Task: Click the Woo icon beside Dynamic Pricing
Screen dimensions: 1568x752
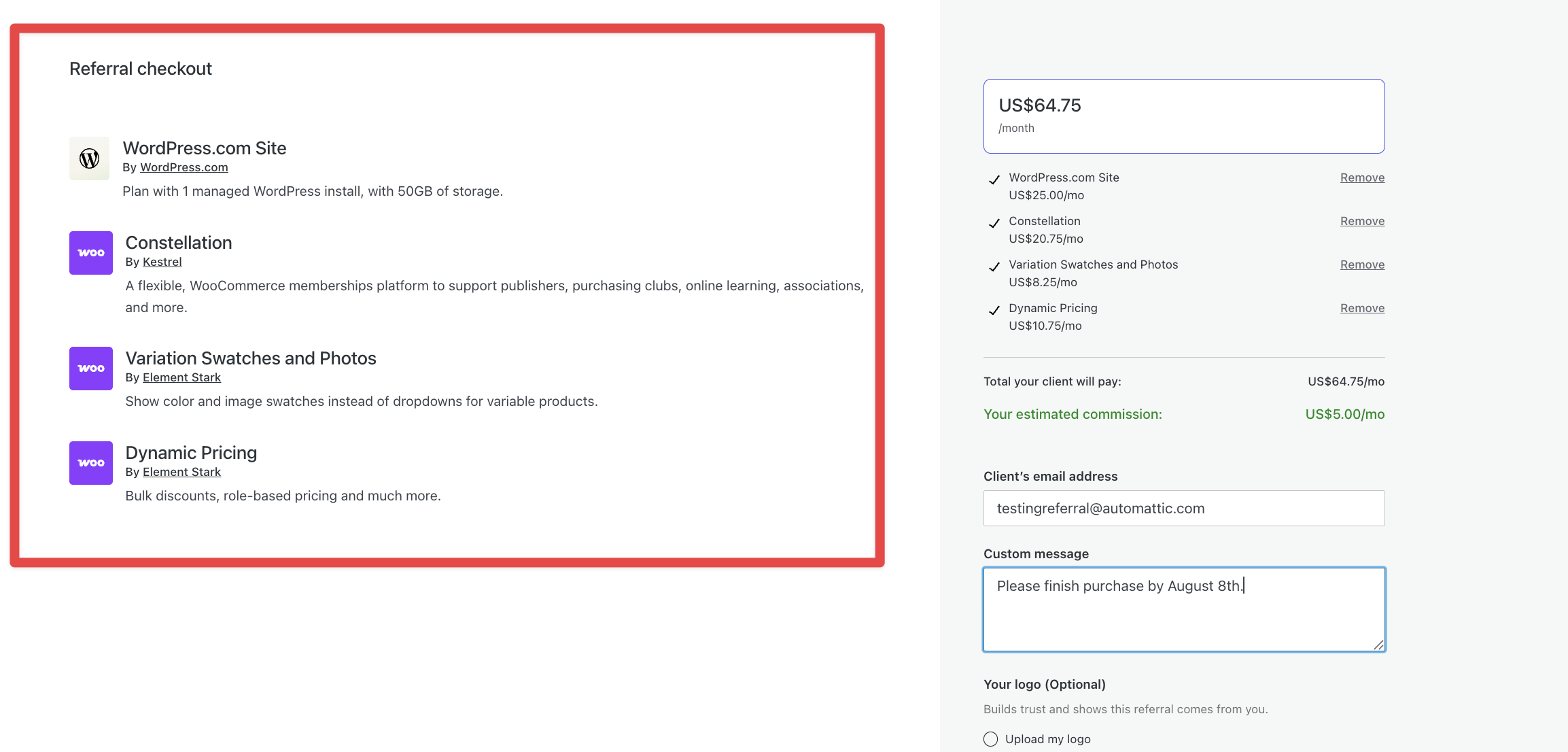Action: tap(91, 463)
